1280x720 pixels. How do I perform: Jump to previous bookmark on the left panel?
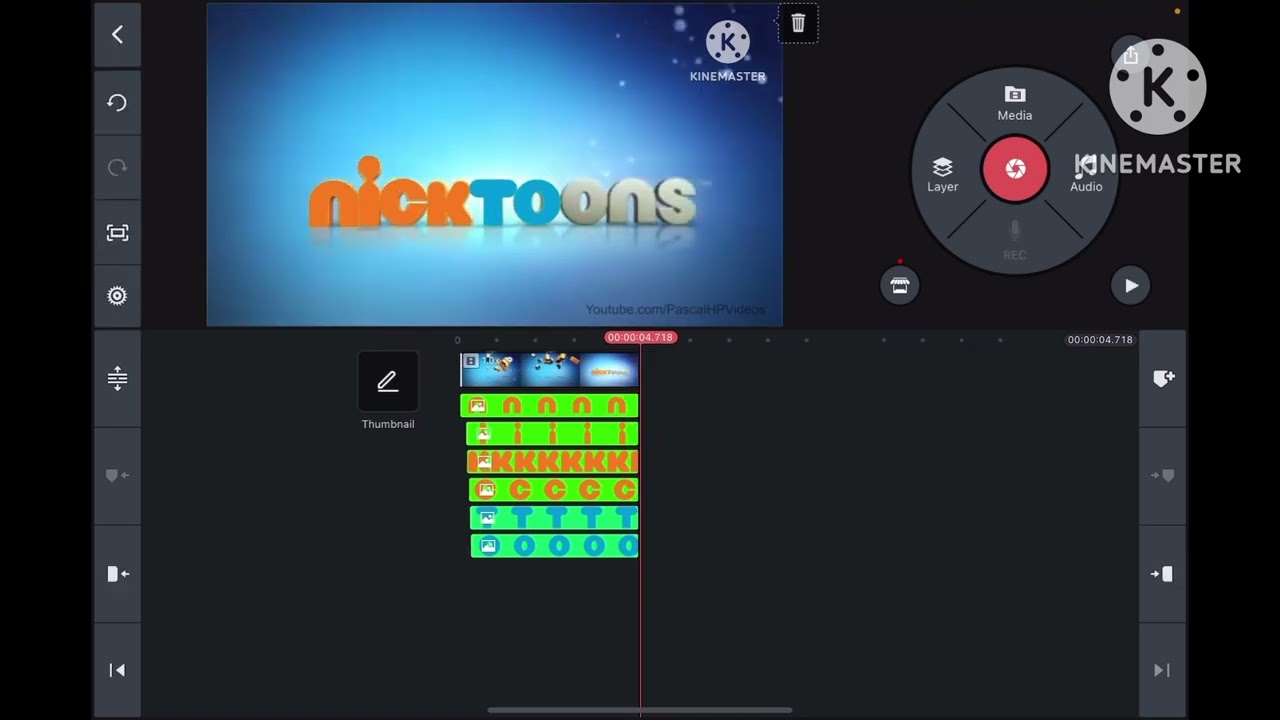click(x=117, y=476)
